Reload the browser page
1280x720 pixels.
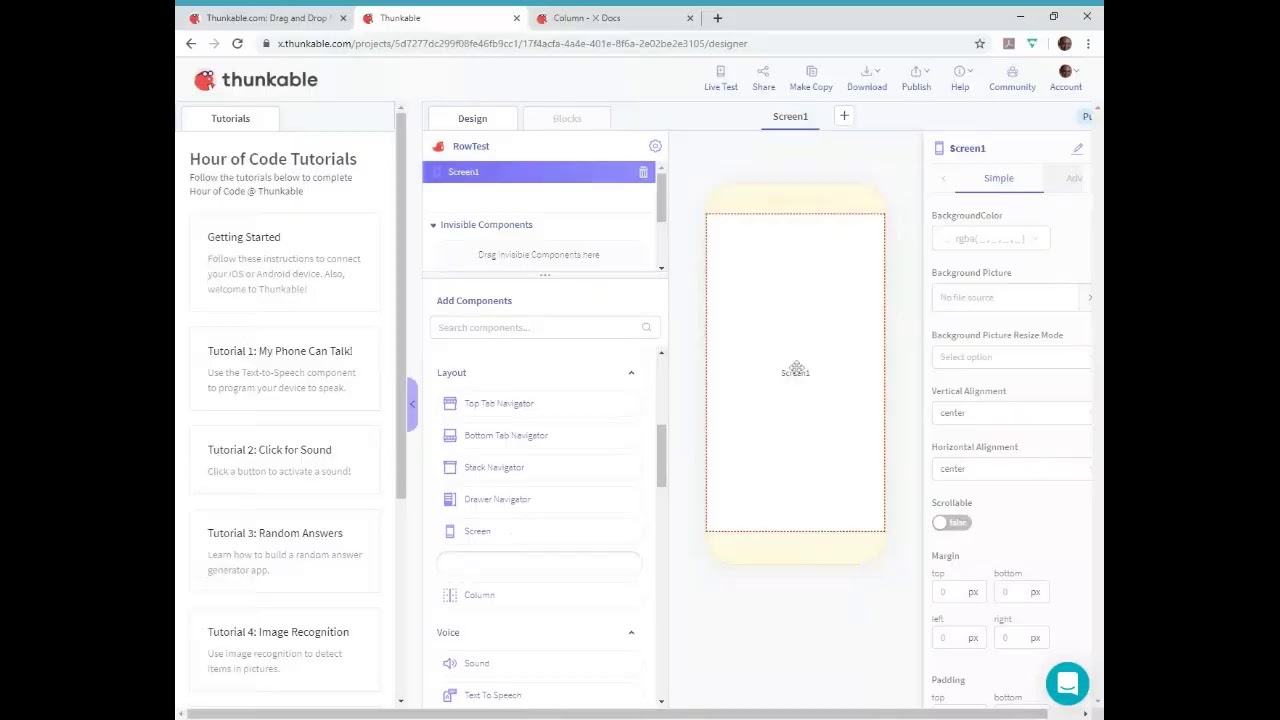(x=237, y=43)
